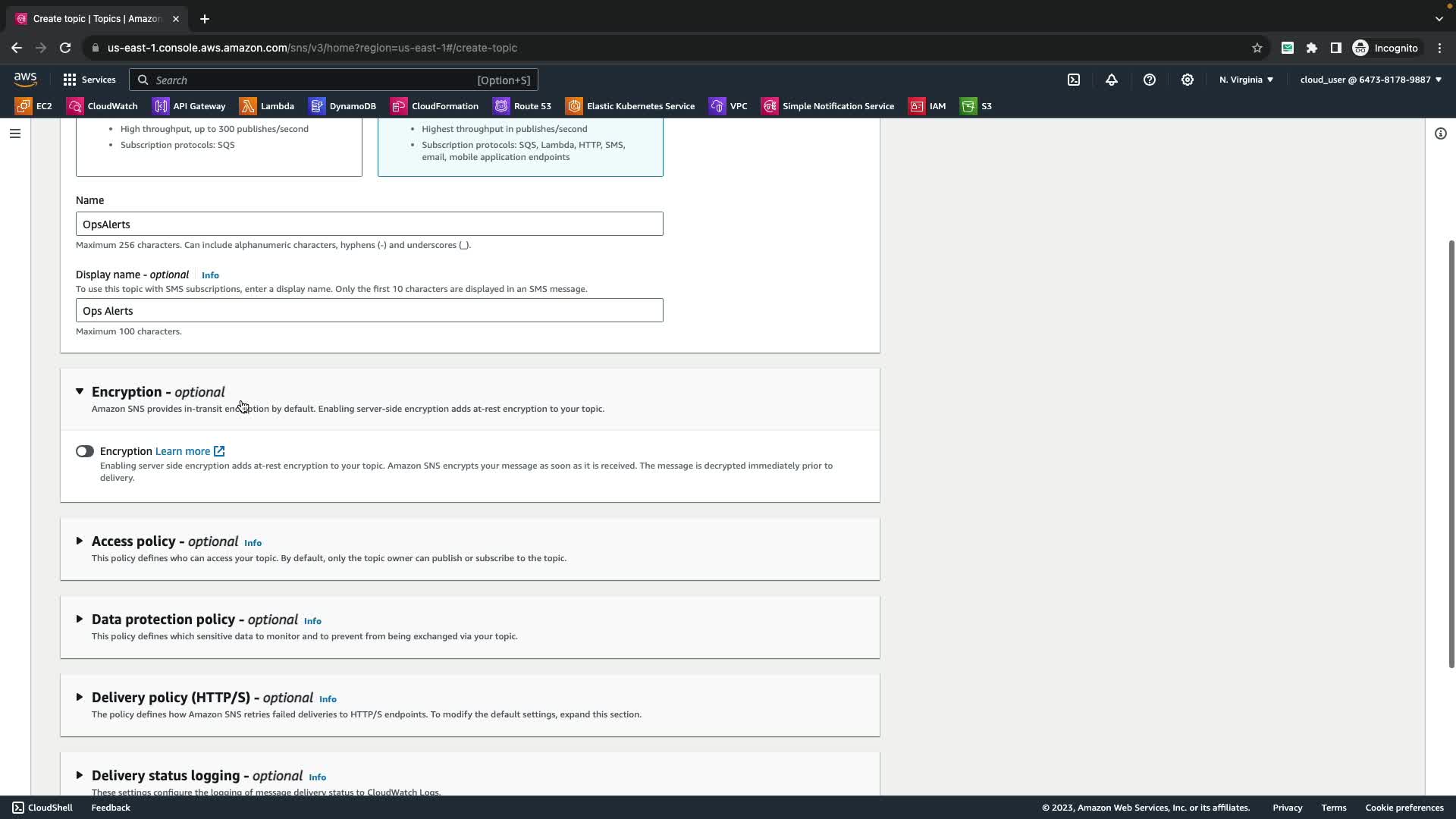Open the cloud_user account menu
Screen dimensions: 1456x819
pos(1370,80)
